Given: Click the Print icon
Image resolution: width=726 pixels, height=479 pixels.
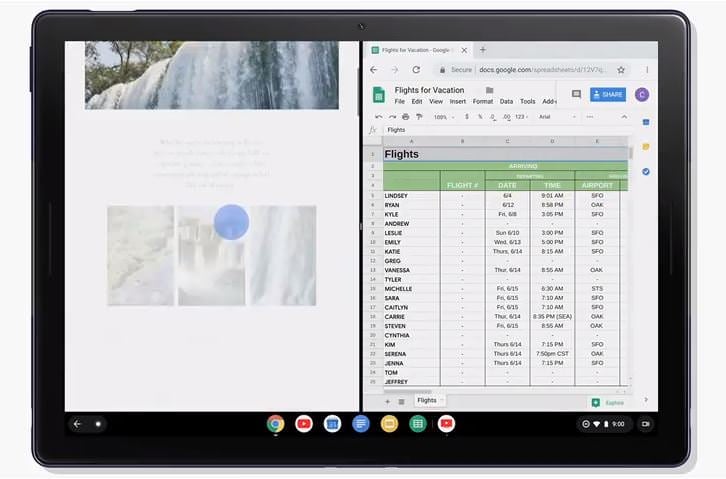Looking at the screenshot, I should [x=406, y=117].
